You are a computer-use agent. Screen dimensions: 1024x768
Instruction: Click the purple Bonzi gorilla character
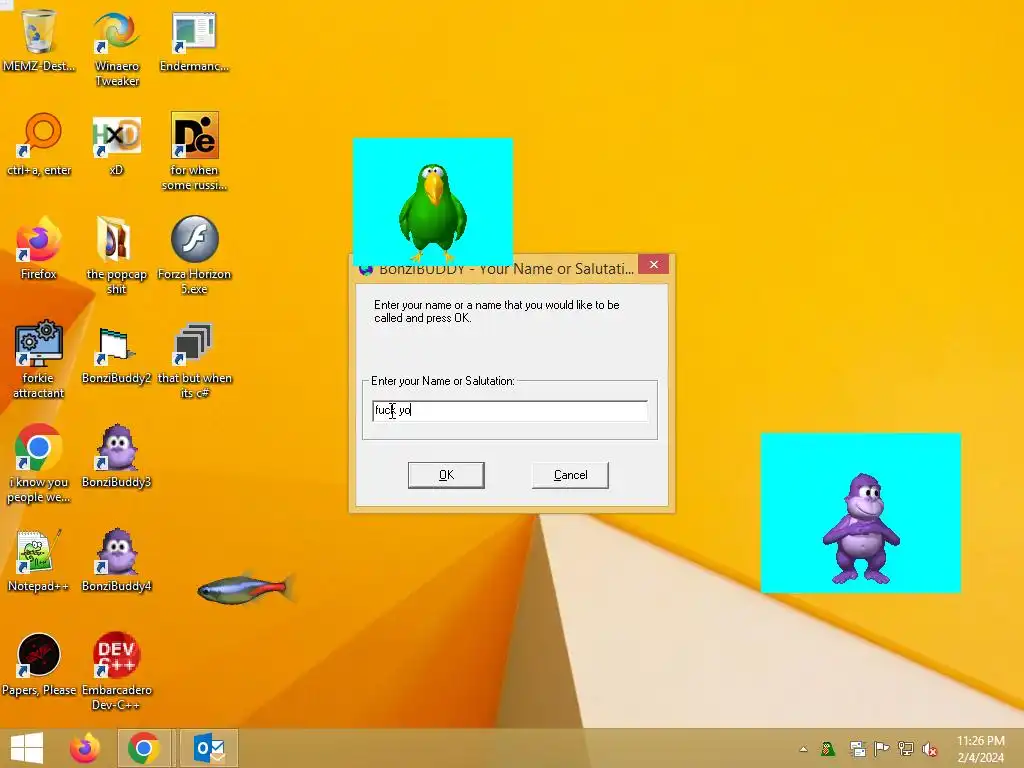(x=861, y=528)
